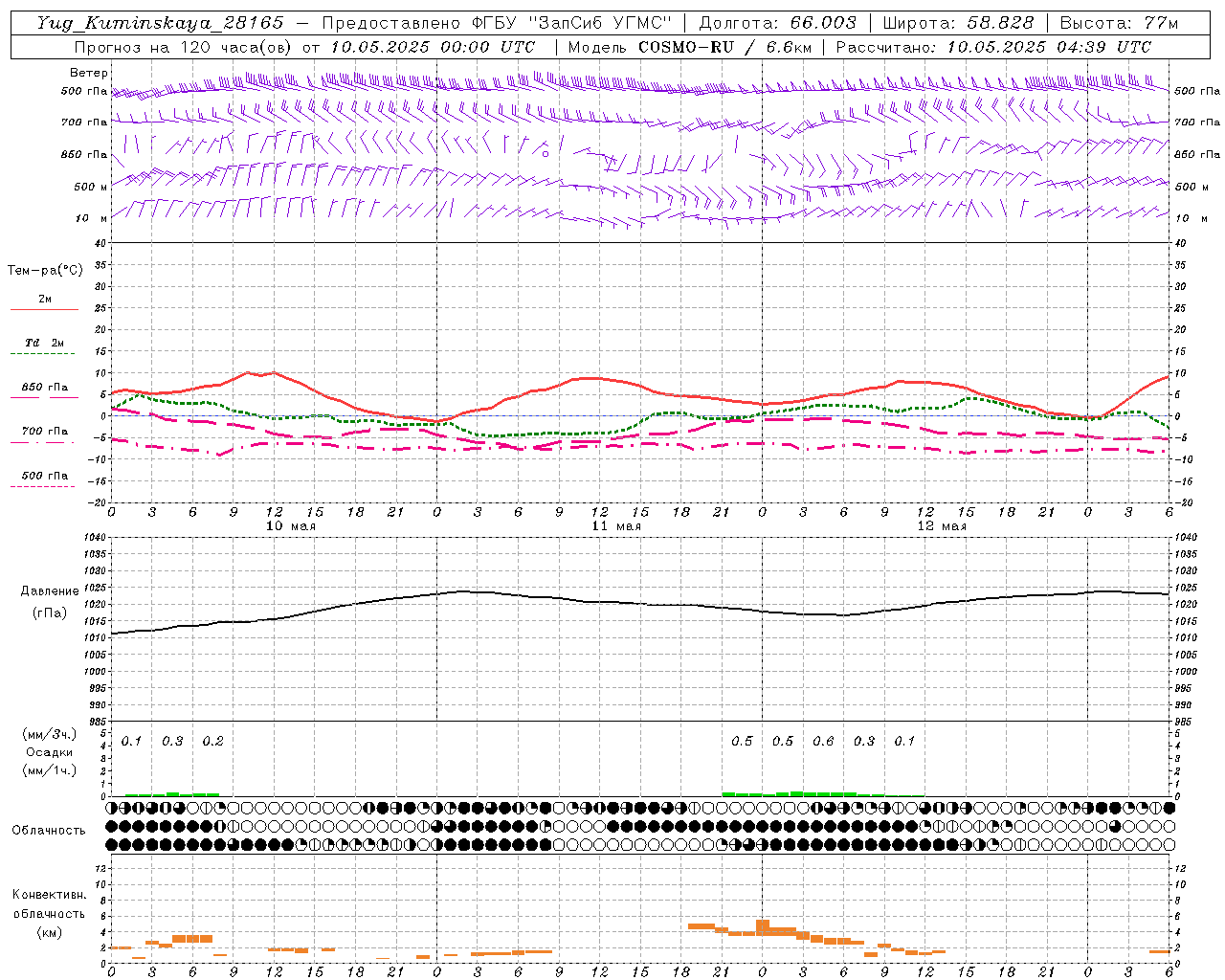Select the text Предоставлено ФГБУ "ЗапСиб УГМС"

tap(497, 23)
